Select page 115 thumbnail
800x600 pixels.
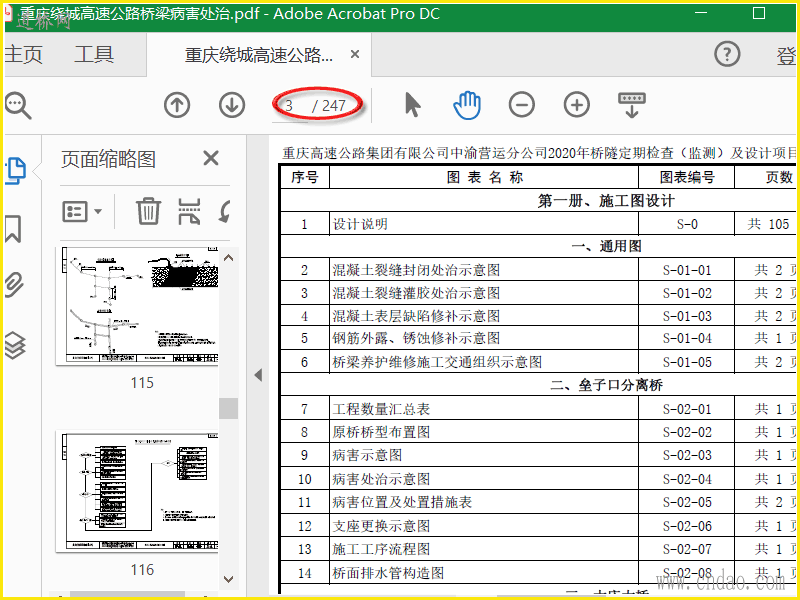click(138, 306)
